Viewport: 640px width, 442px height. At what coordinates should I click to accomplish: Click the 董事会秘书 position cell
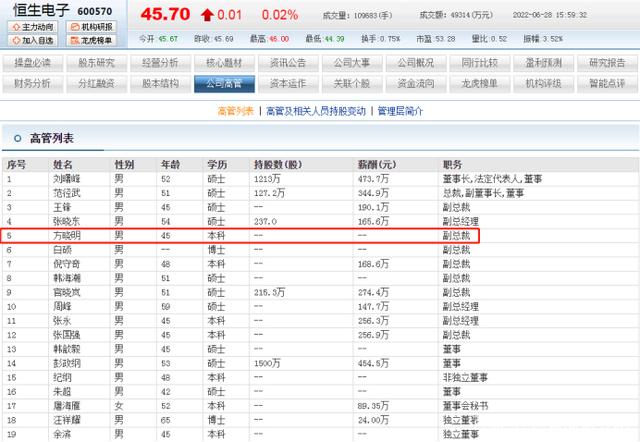point(466,406)
